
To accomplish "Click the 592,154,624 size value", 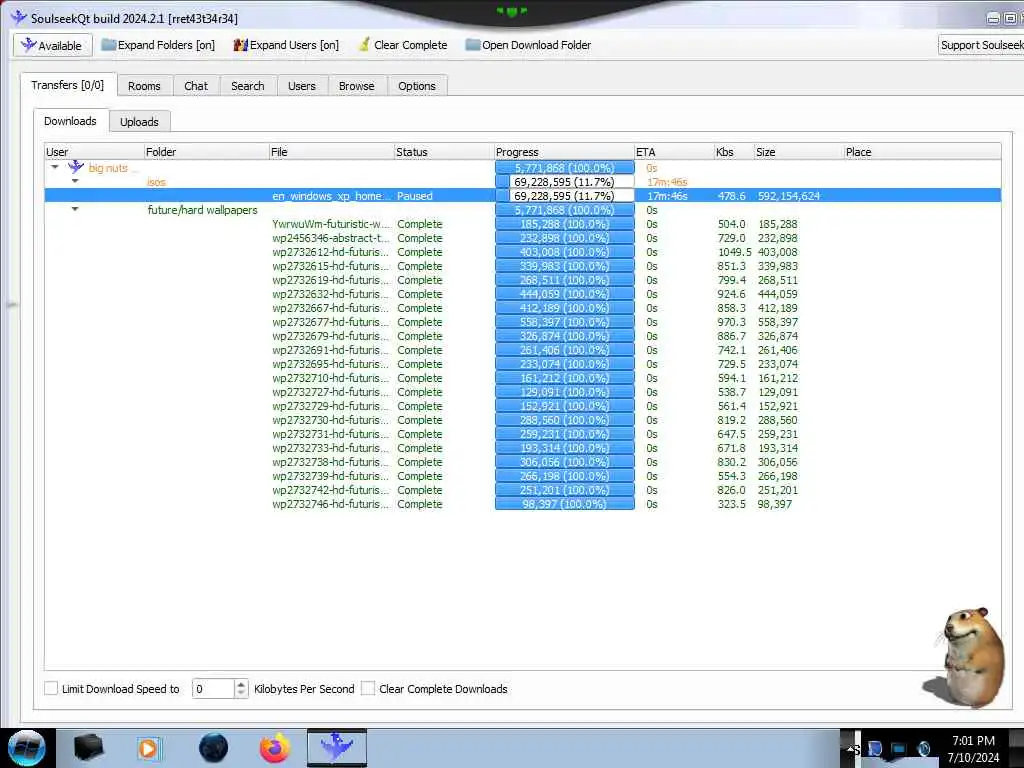I will click(x=789, y=195).
